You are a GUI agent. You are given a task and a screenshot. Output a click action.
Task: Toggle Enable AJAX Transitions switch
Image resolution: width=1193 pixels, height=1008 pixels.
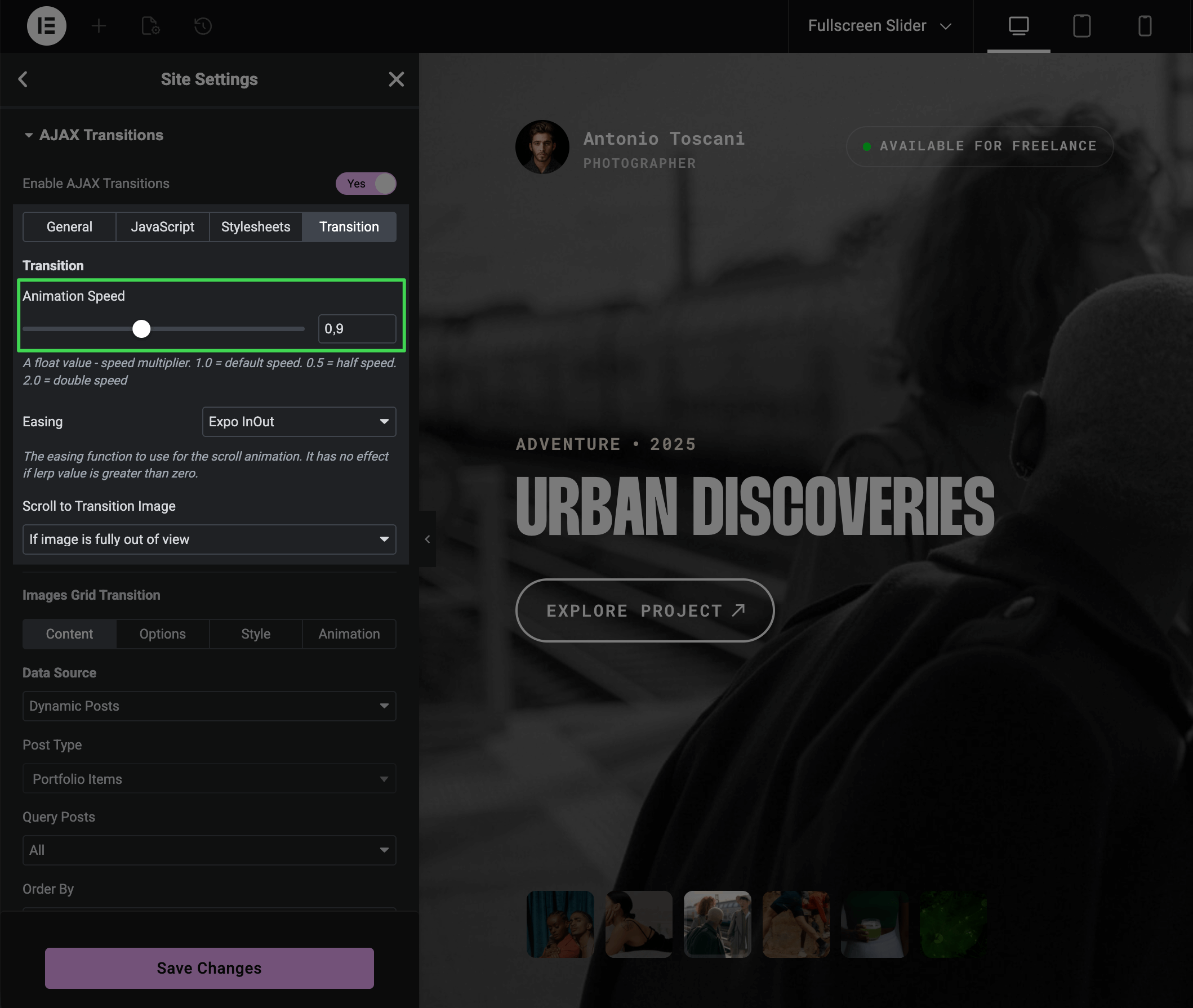pyautogui.click(x=366, y=184)
